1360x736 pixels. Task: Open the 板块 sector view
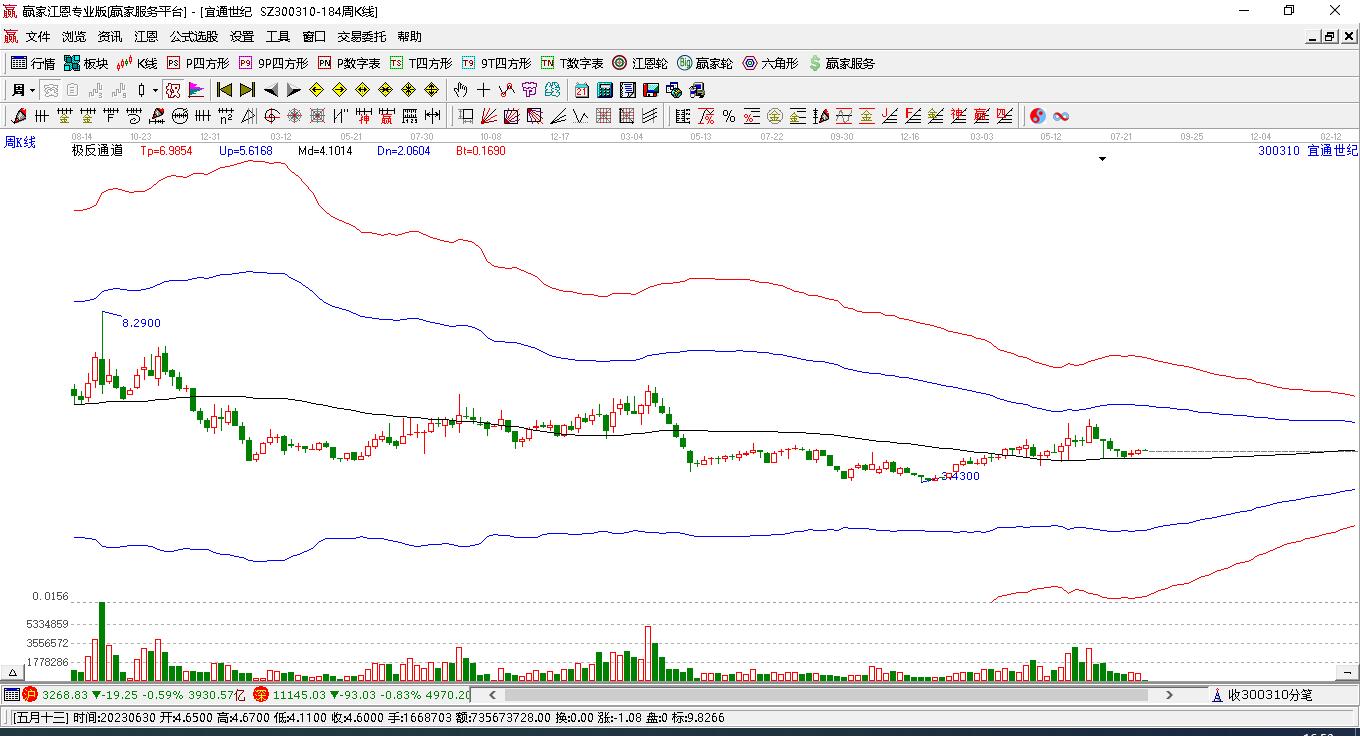(86, 63)
